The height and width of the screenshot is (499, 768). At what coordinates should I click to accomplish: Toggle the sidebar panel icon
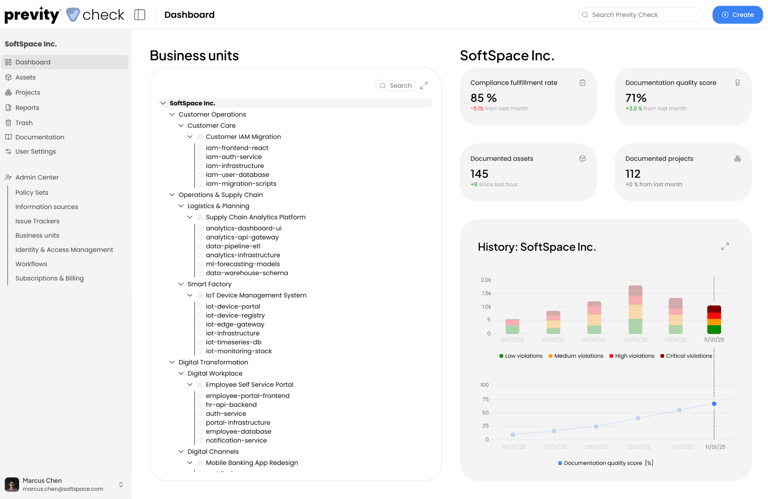(x=140, y=15)
